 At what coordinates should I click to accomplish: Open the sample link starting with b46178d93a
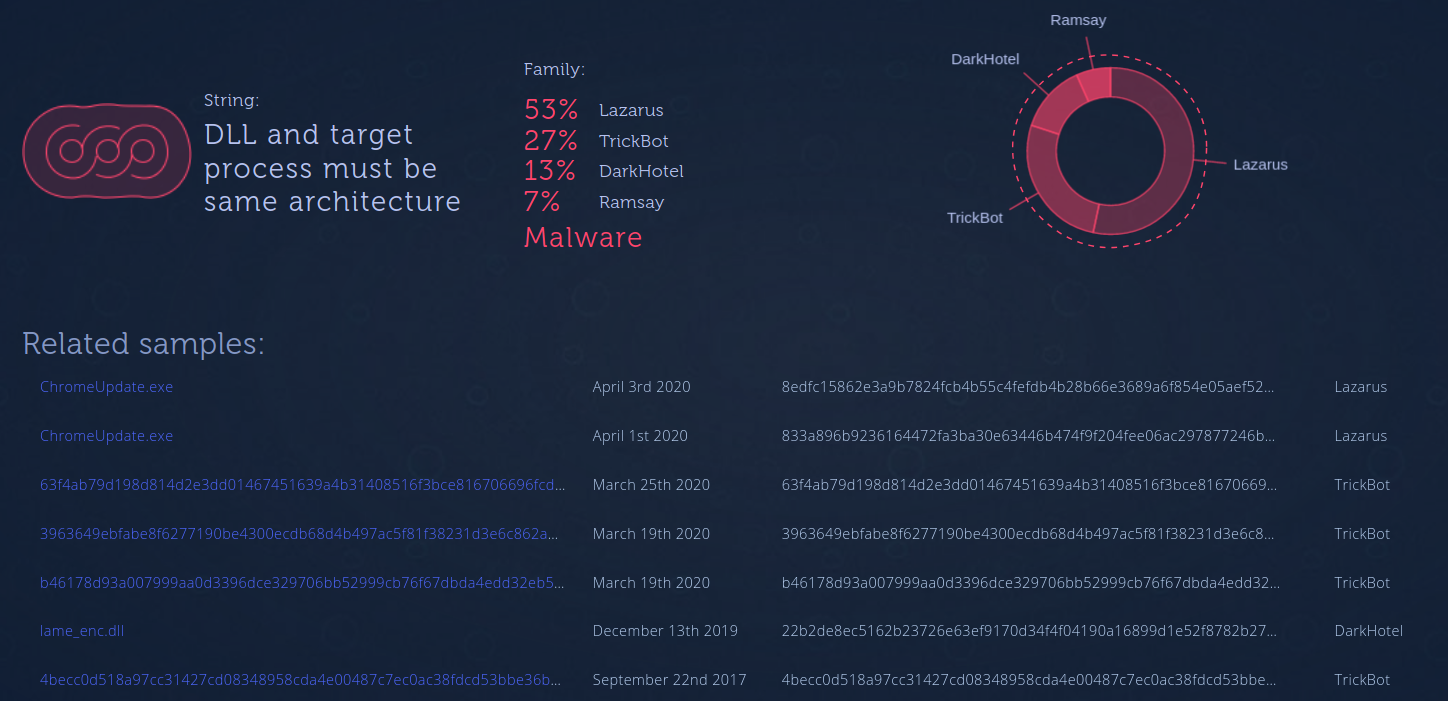(302, 583)
